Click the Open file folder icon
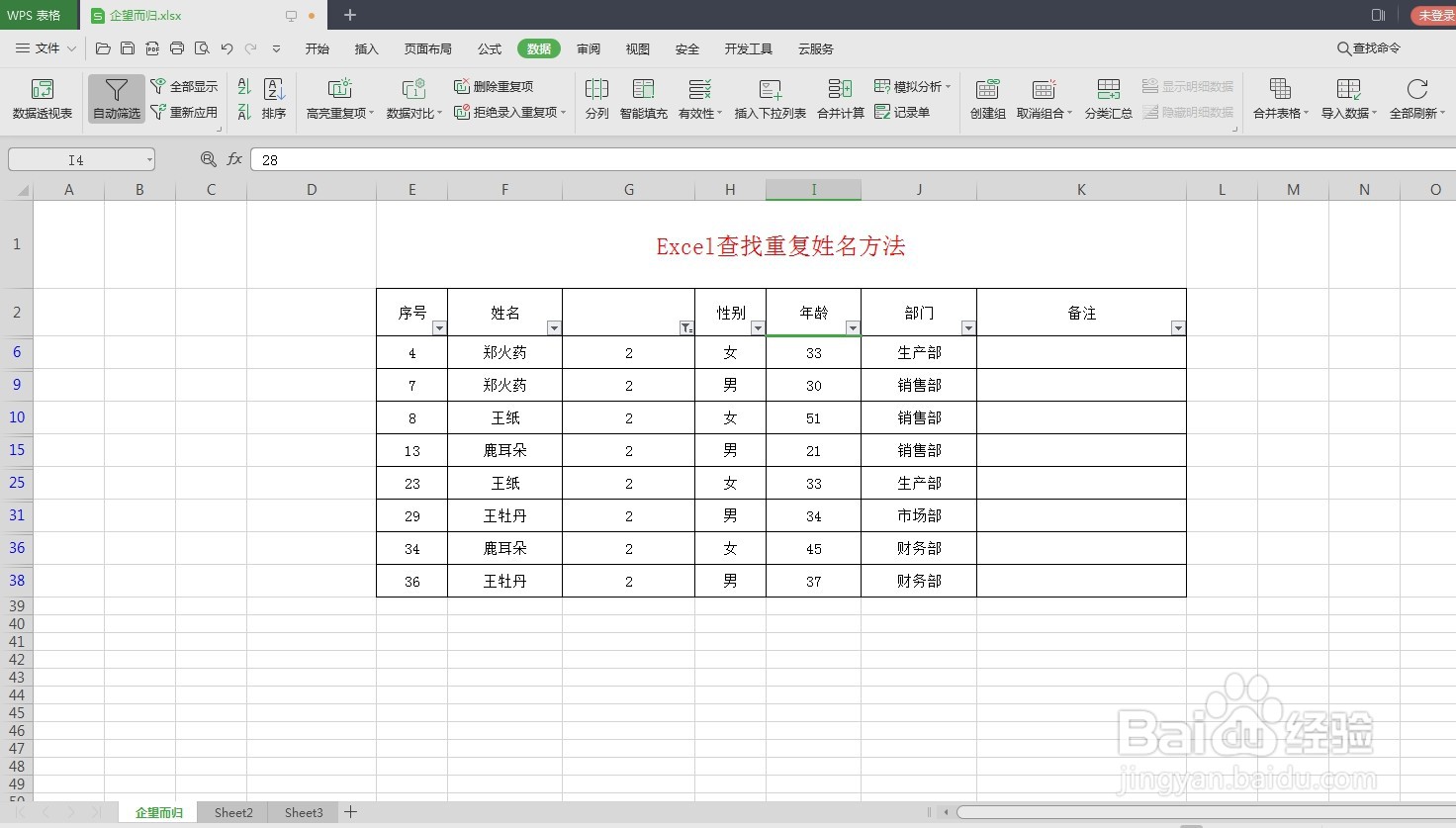This screenshot has height=828, width=1456. [103, 48]
